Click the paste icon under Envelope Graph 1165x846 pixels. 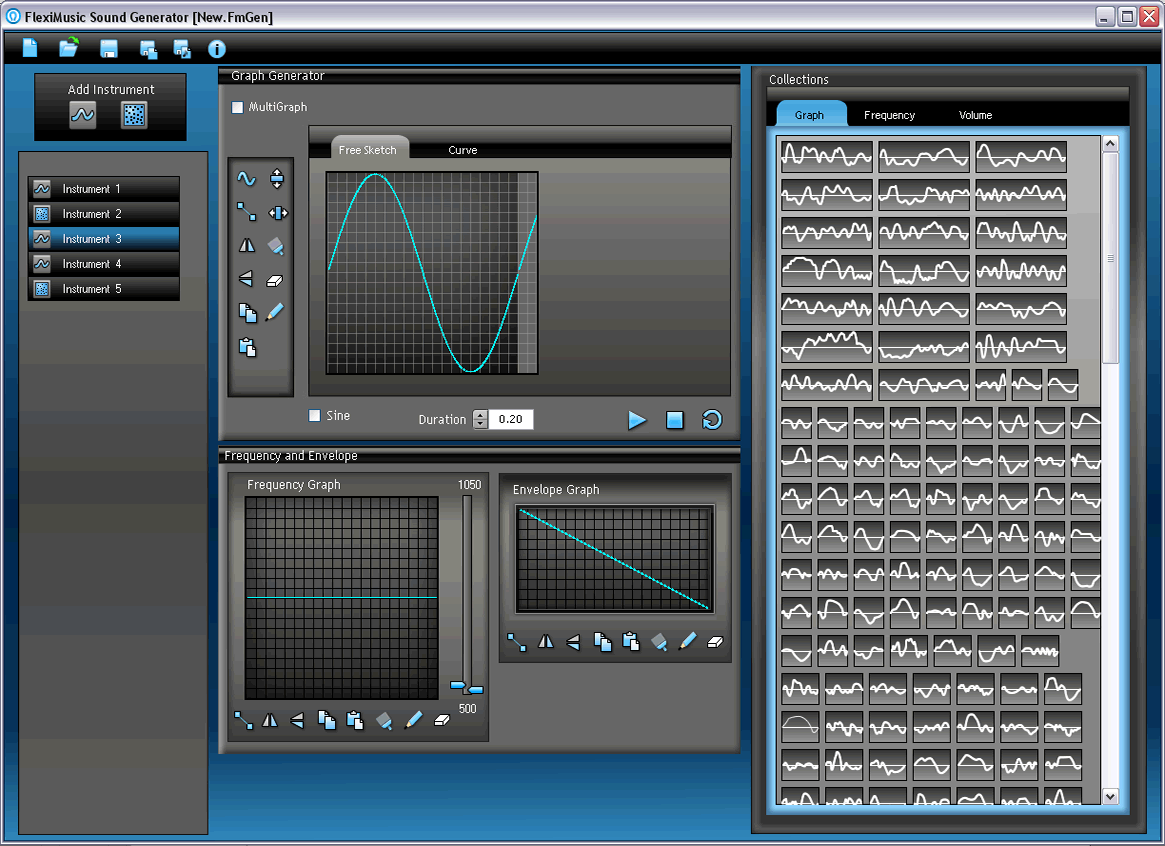tap(631, 642)
